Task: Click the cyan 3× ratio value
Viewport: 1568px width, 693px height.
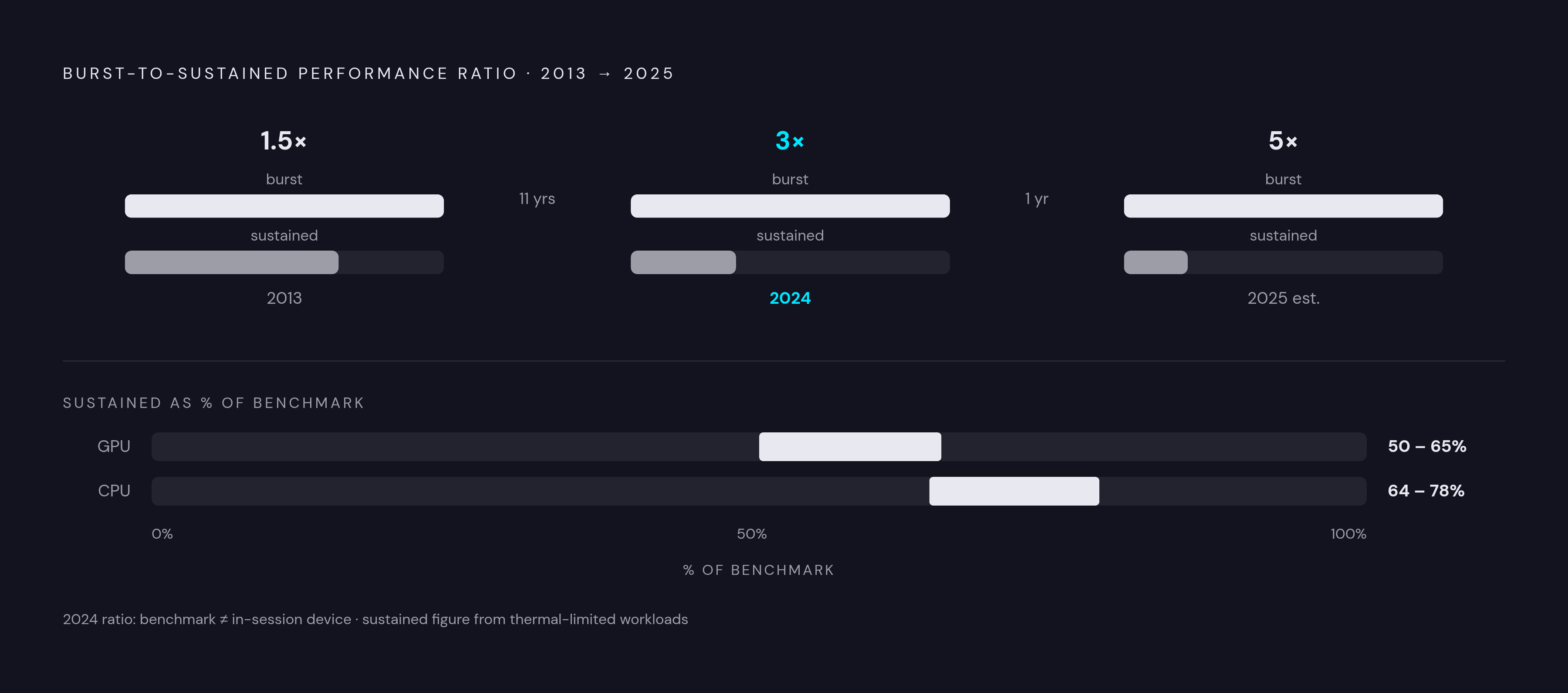Action: 790,141
